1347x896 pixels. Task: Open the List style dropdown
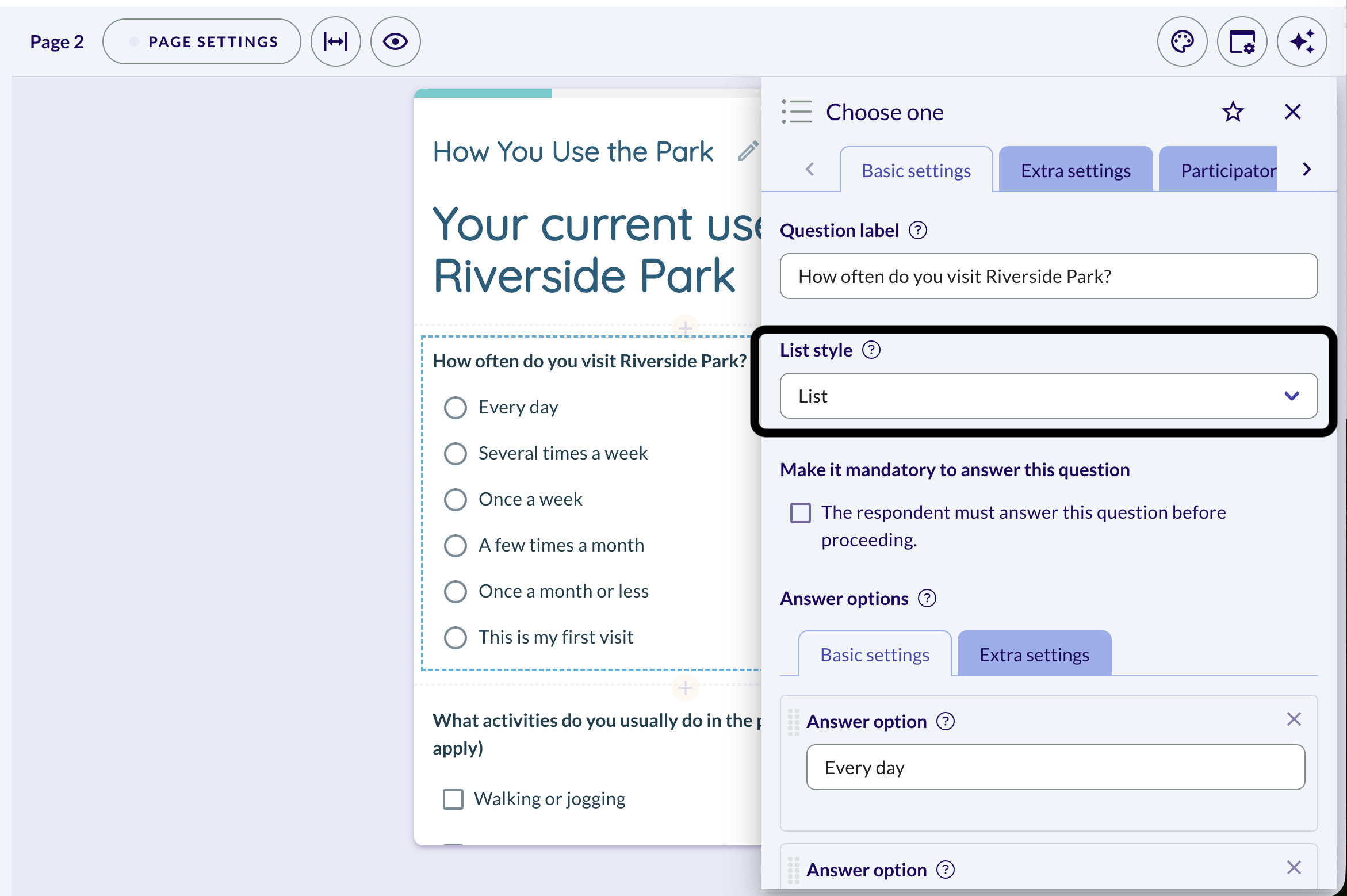(1048, 396)
